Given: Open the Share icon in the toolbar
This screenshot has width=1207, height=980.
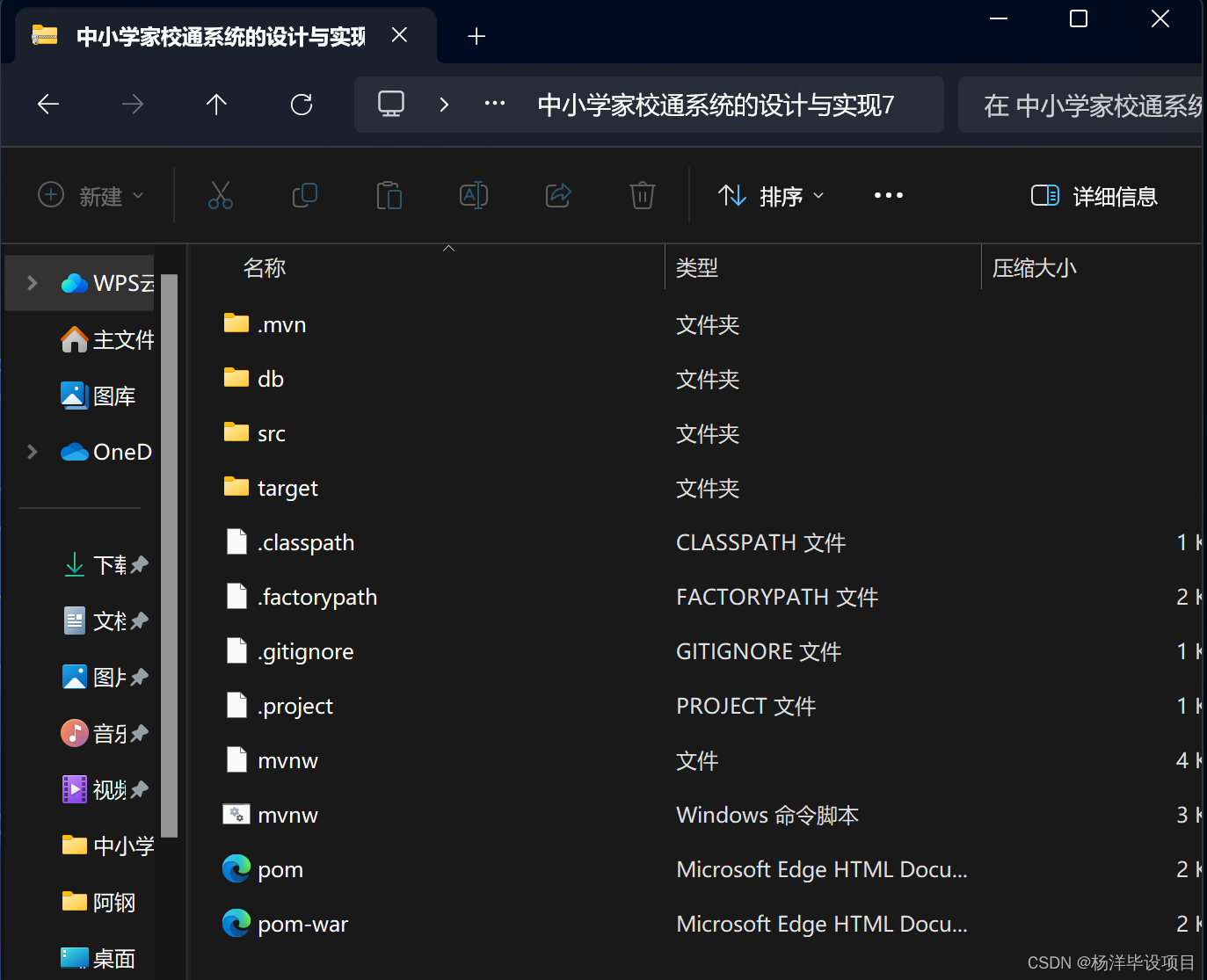Looking at the screenshot, I should pos(558,195).
